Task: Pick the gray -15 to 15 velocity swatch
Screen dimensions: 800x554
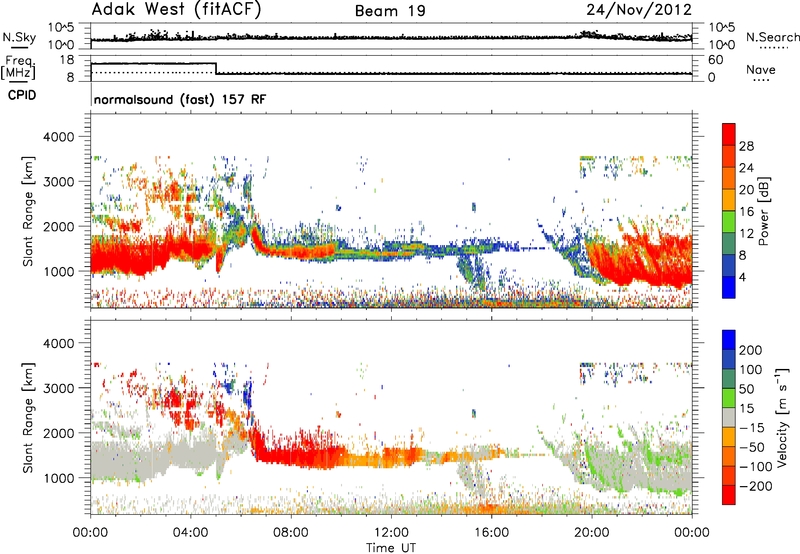Action: [x=729, y=418]
